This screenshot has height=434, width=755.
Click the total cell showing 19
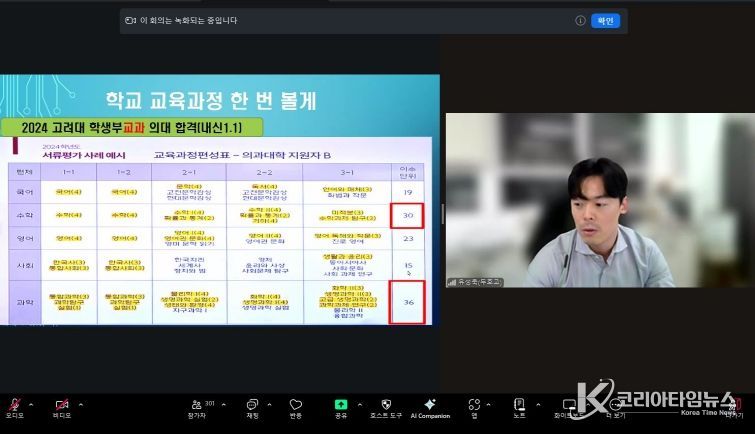pyautogui.click(x=408, y=192)
